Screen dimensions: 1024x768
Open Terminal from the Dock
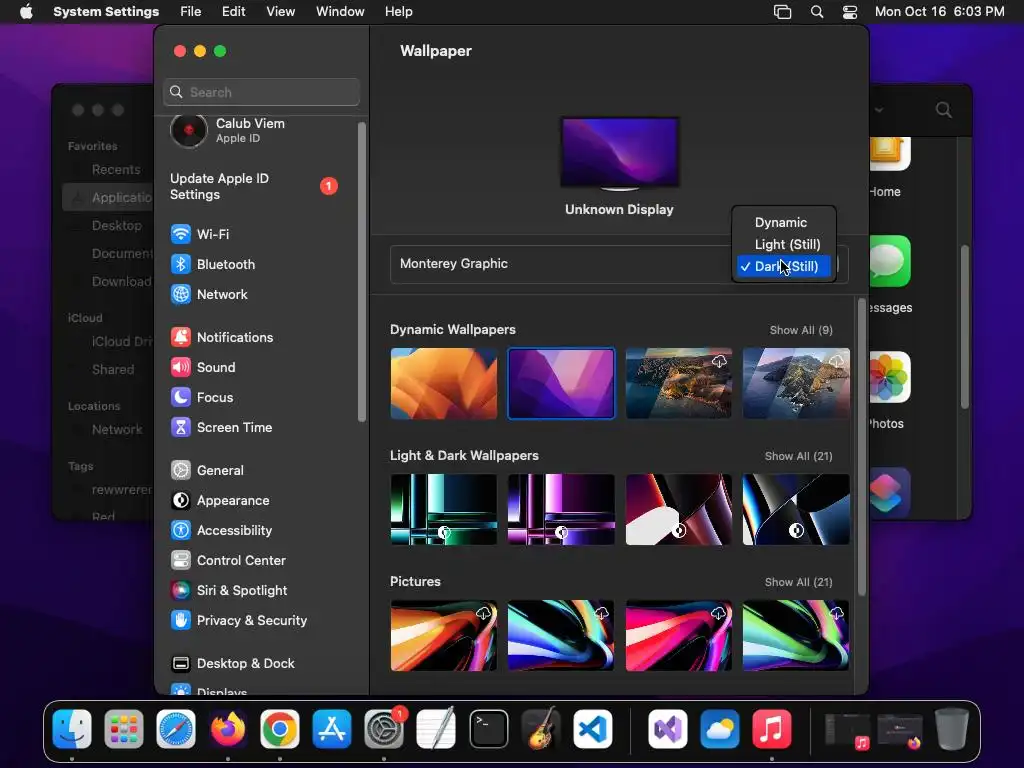488,728
